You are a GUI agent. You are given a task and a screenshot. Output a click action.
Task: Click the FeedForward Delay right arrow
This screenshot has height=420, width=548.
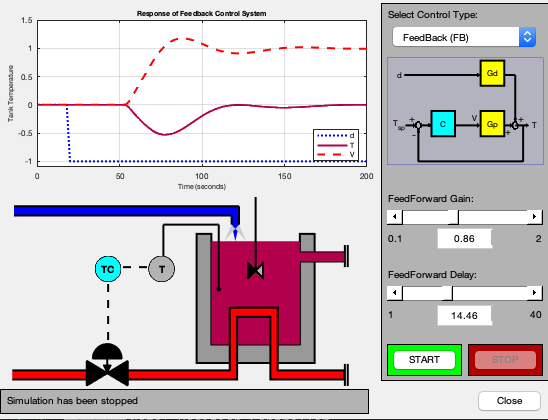pyautogui.click(x=534, y=293)
